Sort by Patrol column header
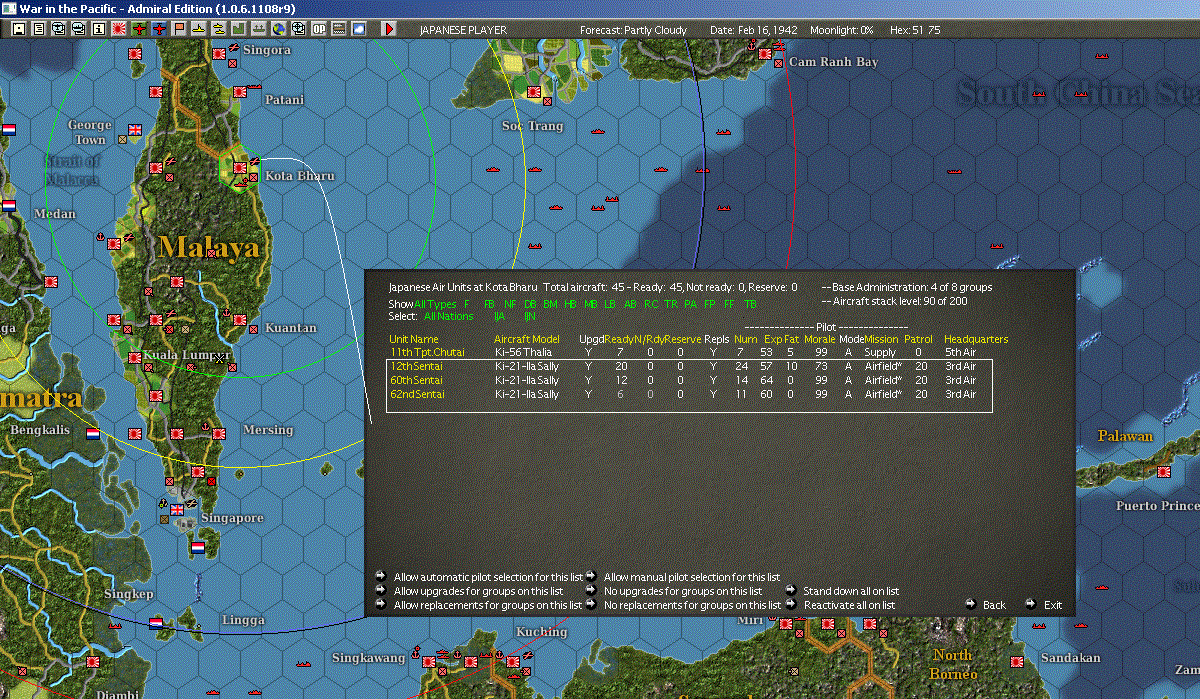1200x699 pixels. pos(918,340)
